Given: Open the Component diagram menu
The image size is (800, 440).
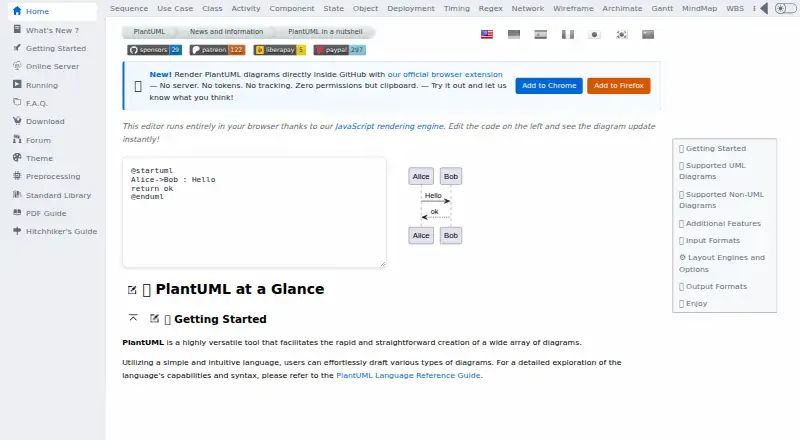Looking at the screenshot, I should click(292, 9).
